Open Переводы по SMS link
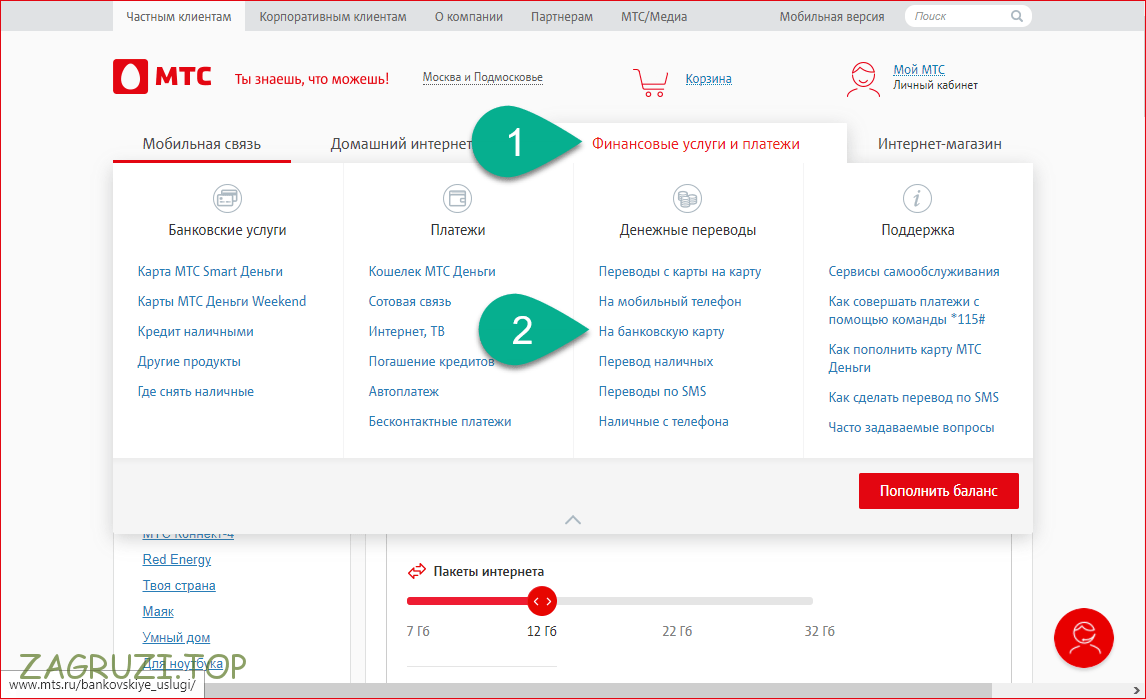The height and width of the screenshot is (699, 1146). (x=652, y=391)
